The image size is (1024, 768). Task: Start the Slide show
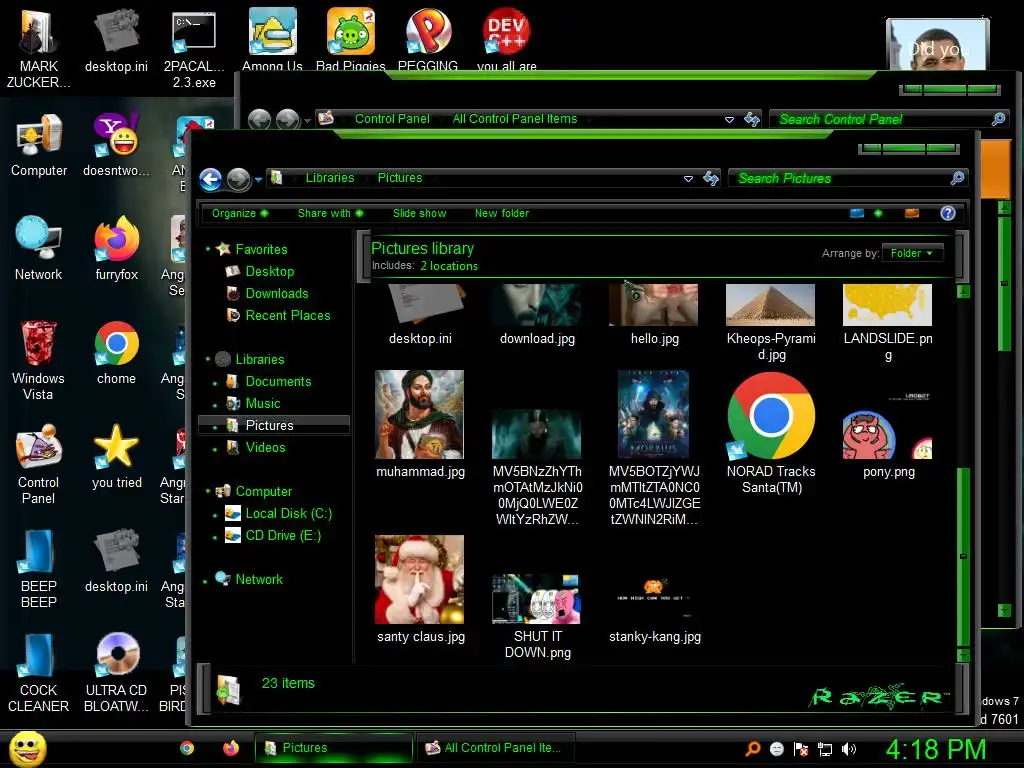tap(419, 213)
